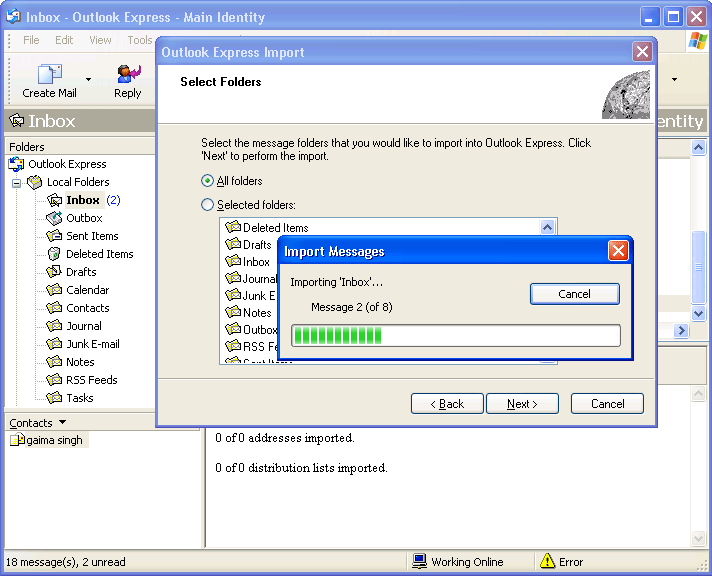
Task: Select the Drafts folder icon in tree
Action: click(x=54, y=272)
